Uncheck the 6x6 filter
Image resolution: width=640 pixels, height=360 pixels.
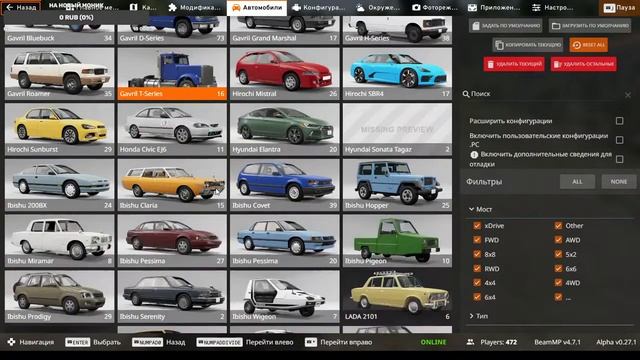point(558,268)
